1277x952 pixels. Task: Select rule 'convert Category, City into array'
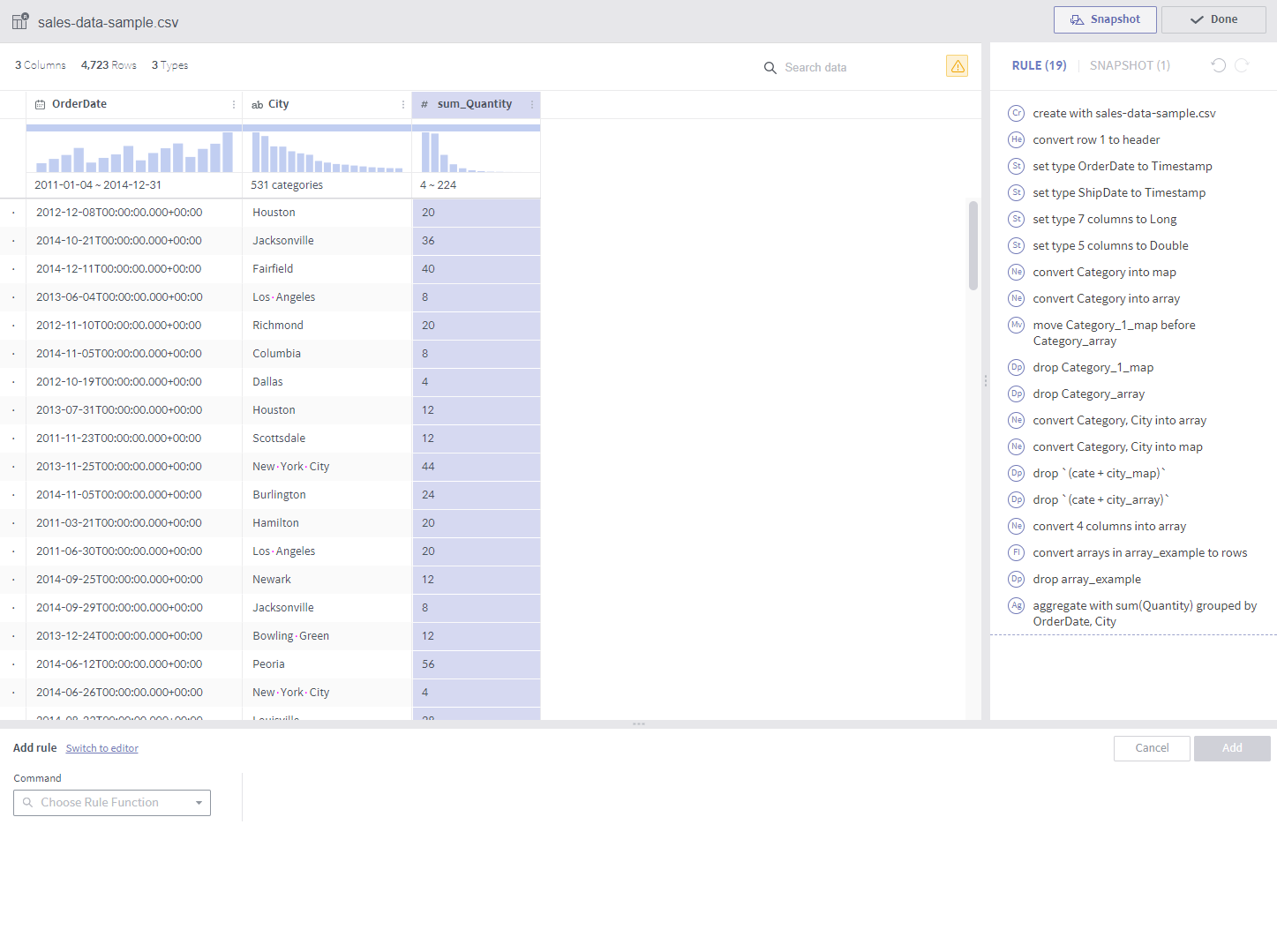click(x=1119, y=420)
